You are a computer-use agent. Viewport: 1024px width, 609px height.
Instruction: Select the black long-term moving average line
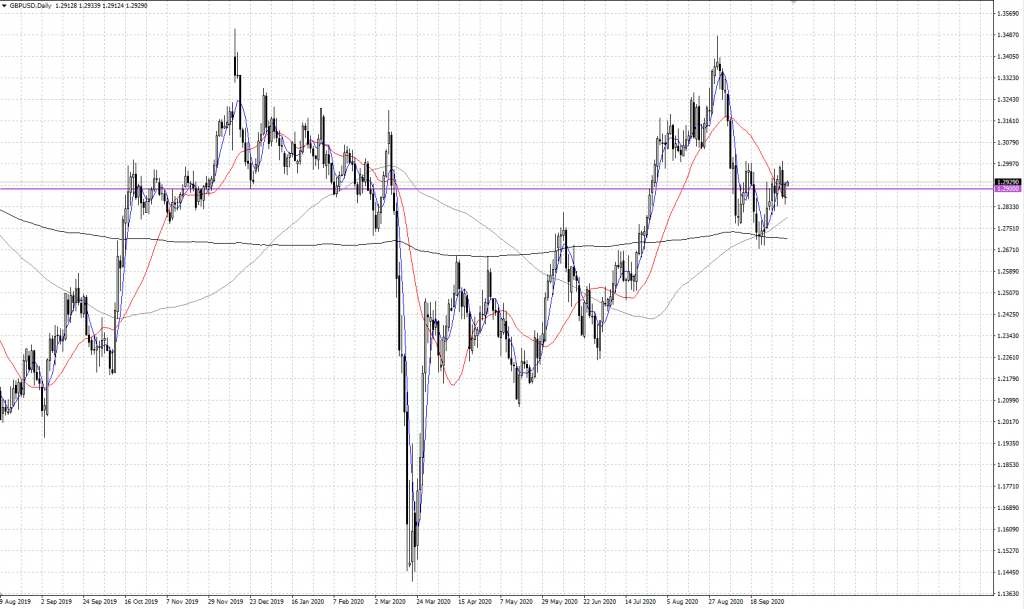tap(300, 244)
